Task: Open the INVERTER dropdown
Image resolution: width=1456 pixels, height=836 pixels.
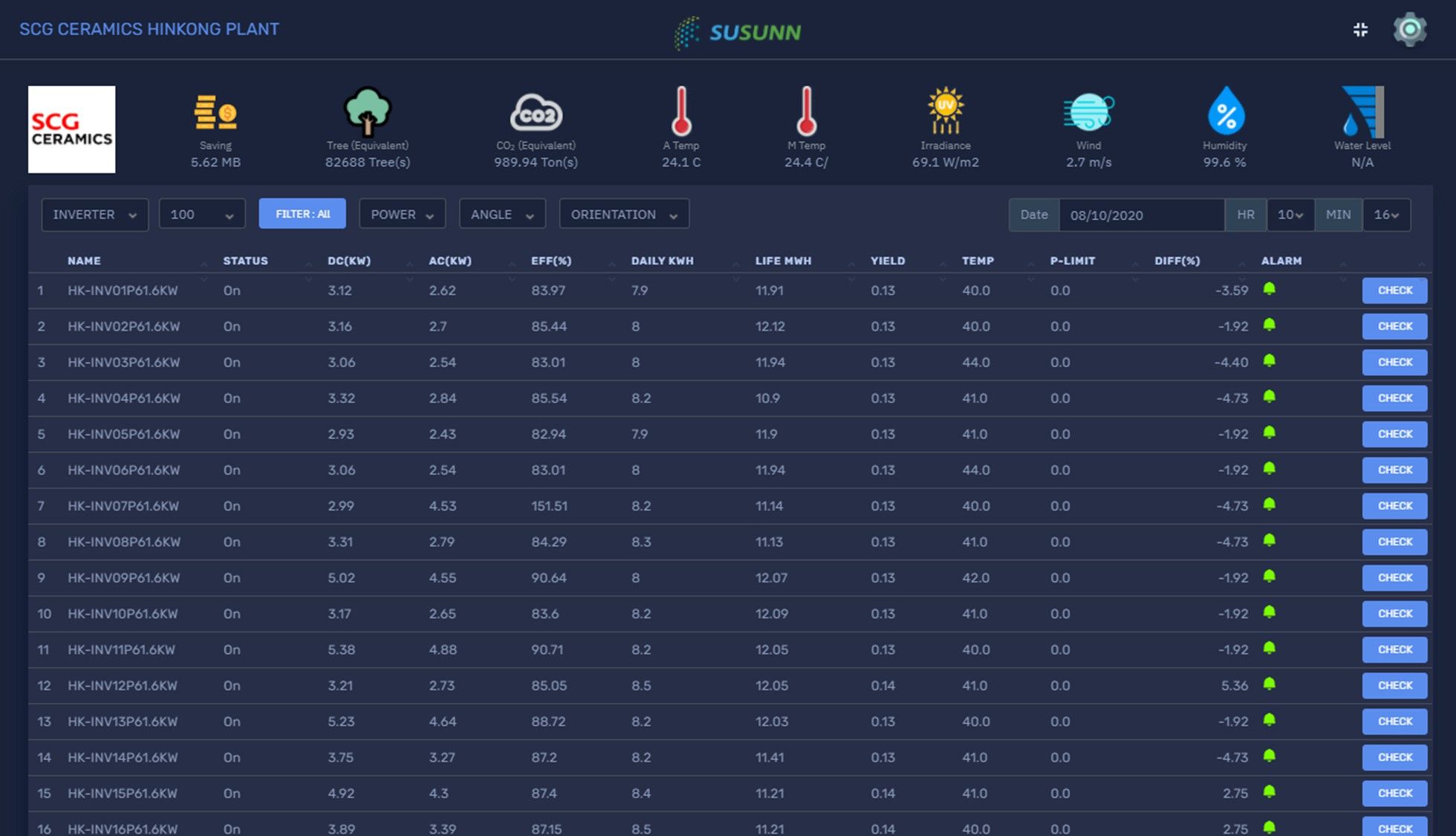Action: [x=94, y=215]
